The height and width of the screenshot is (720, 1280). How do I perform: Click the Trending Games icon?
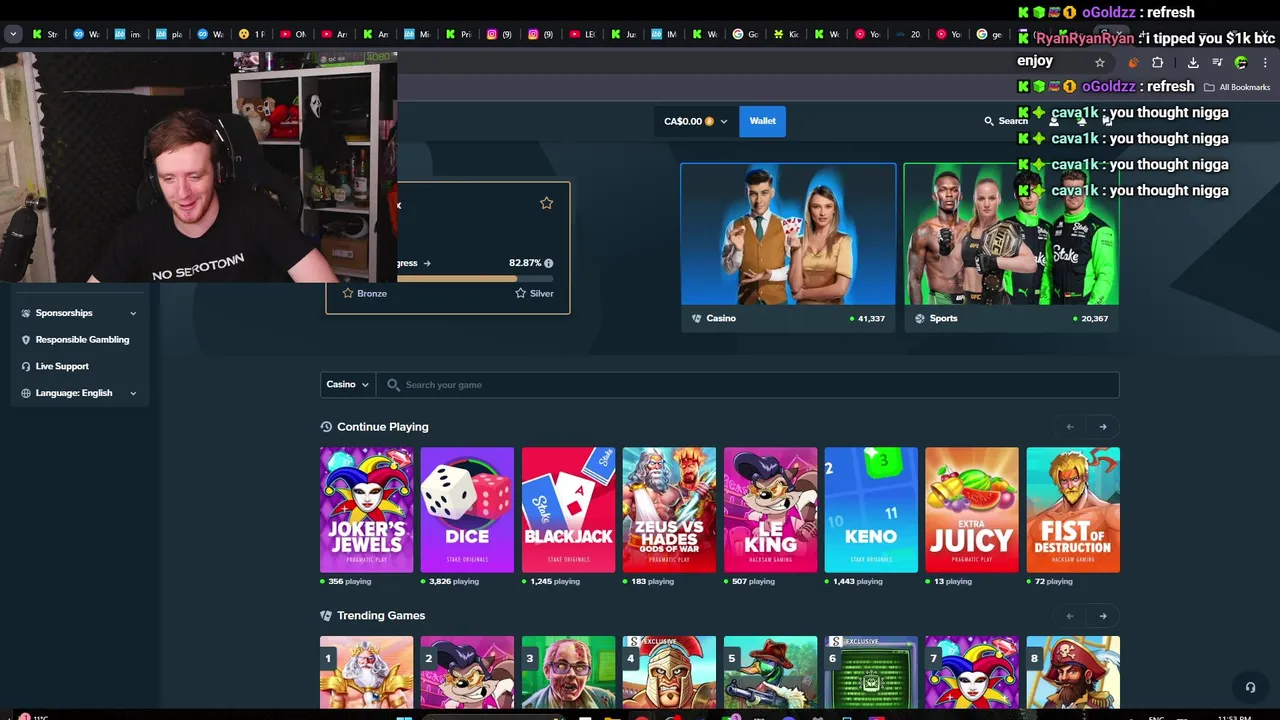tap(326, 616)
